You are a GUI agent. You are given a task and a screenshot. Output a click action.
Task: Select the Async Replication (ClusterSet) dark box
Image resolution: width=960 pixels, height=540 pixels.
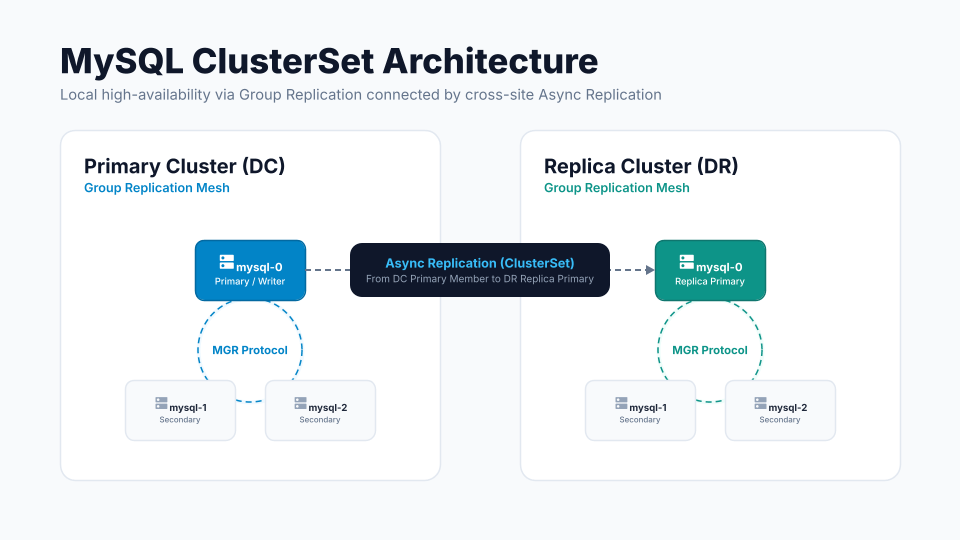pos(480,270)
